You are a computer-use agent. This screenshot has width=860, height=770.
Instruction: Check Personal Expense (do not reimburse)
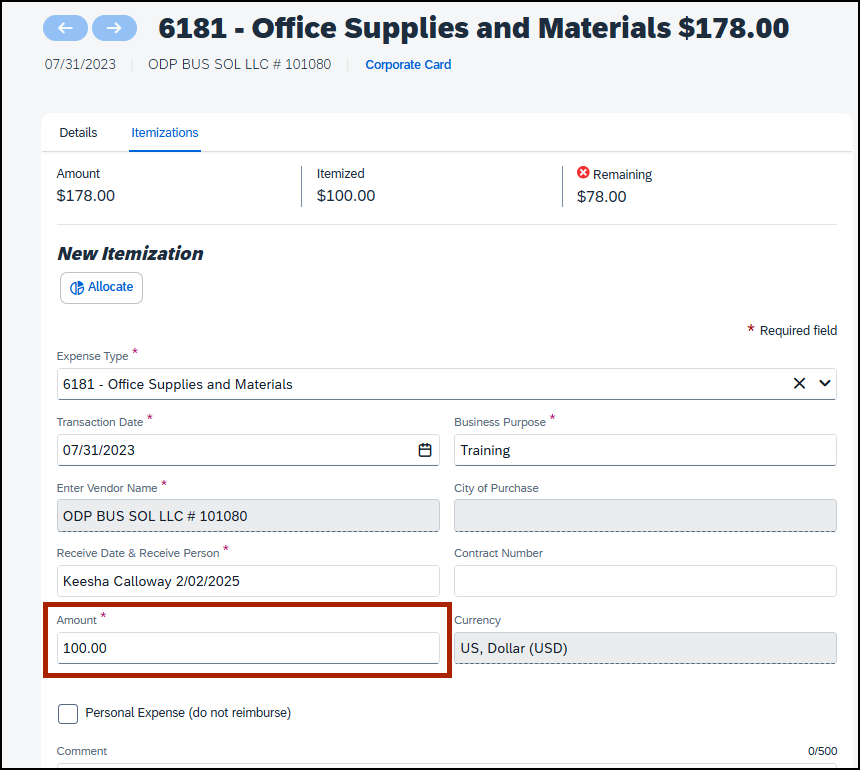68,714
